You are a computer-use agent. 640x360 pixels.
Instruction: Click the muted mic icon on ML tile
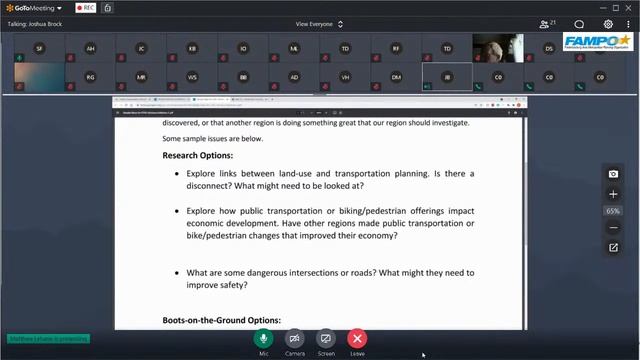[274, 58]
